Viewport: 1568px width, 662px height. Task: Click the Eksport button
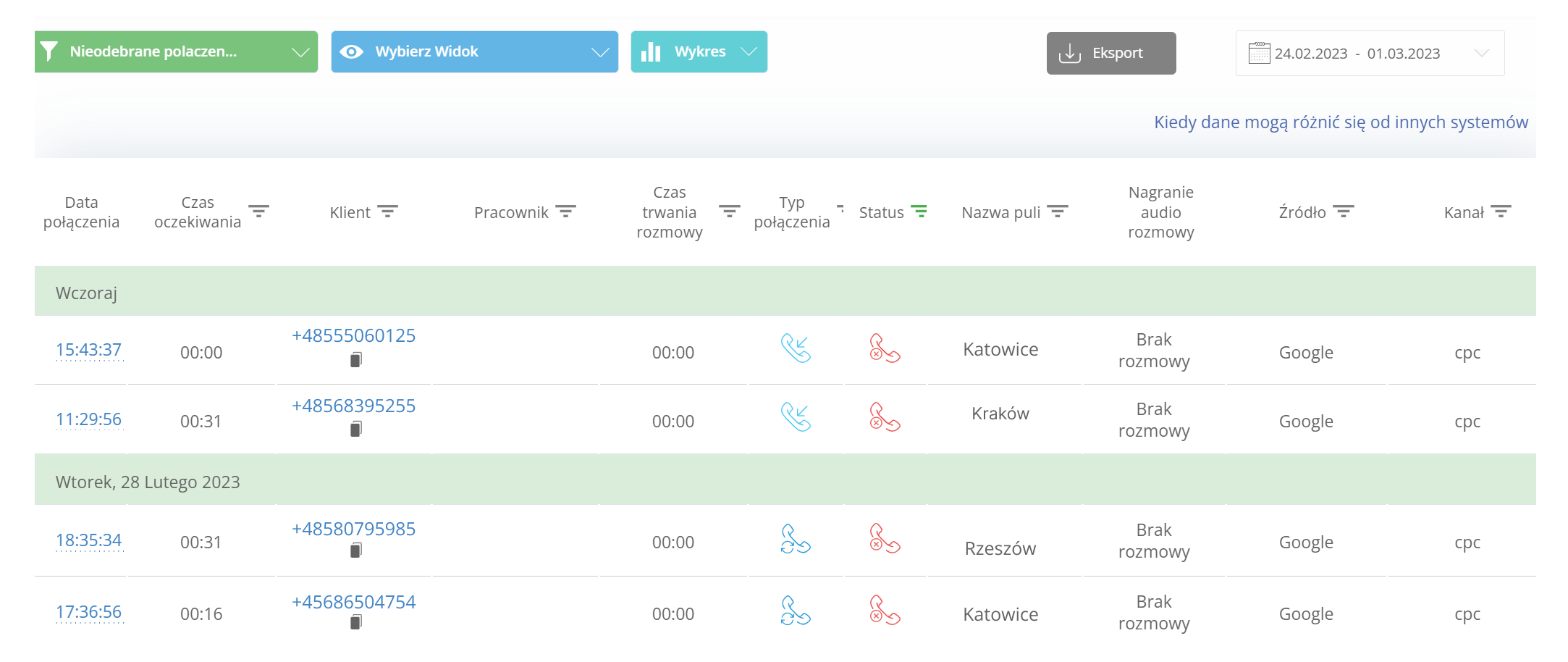click(x=1111, y=53)
